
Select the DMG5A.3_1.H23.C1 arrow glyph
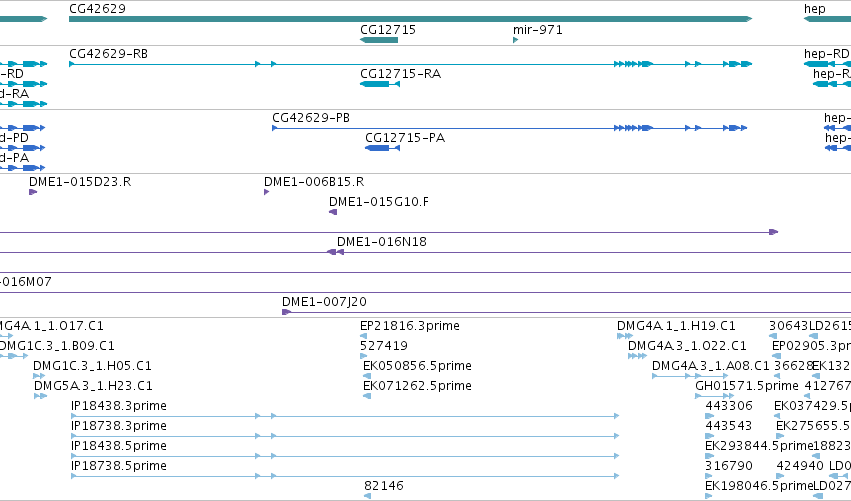pos(41,396)
